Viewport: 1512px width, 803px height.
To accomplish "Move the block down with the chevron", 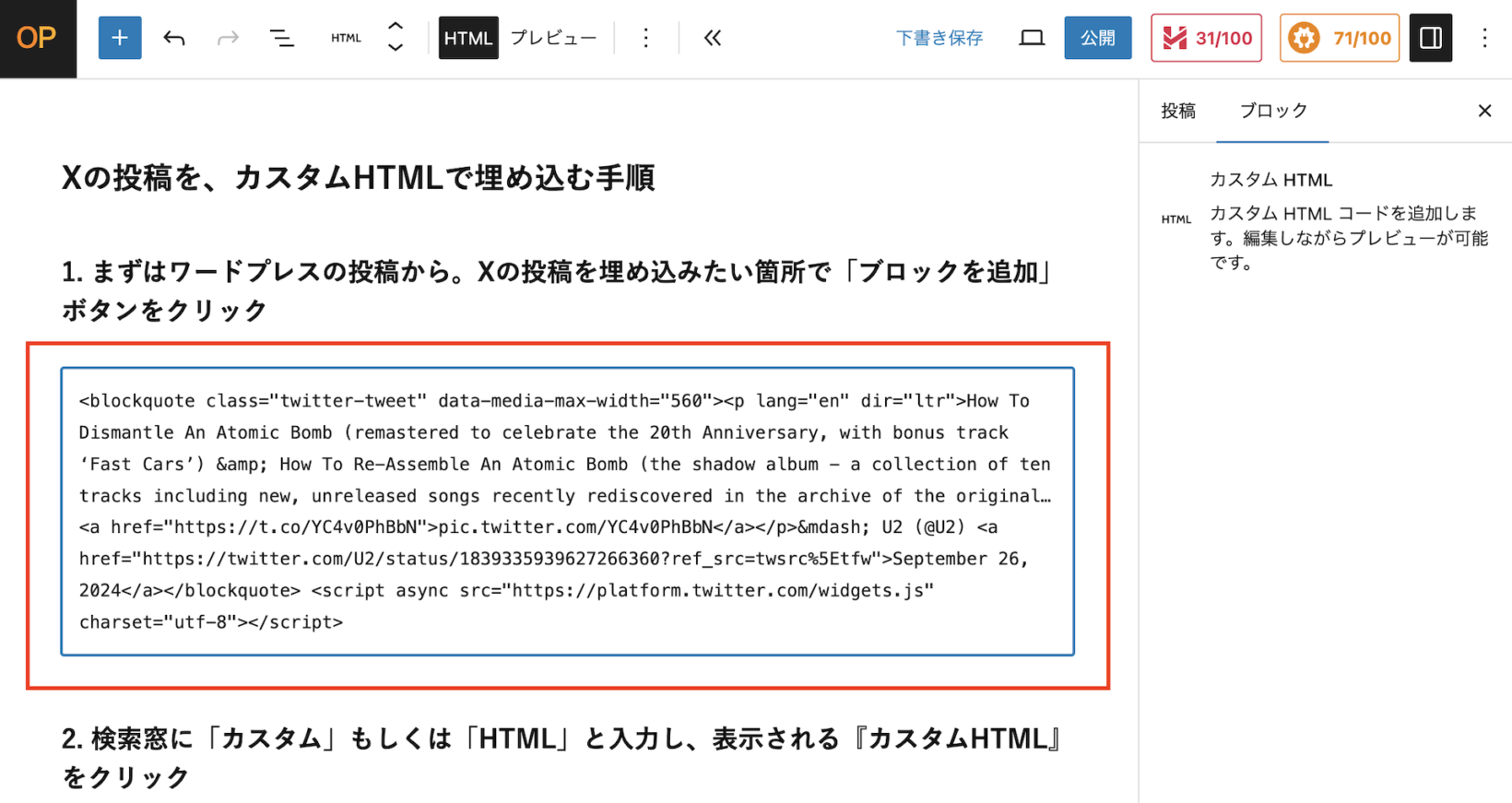I will (396, 48).
